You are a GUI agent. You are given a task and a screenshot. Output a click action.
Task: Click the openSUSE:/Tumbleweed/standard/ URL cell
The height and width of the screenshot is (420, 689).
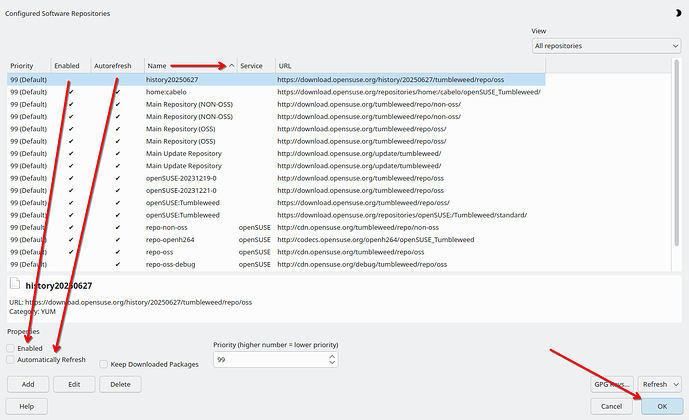tap(402, 215)
